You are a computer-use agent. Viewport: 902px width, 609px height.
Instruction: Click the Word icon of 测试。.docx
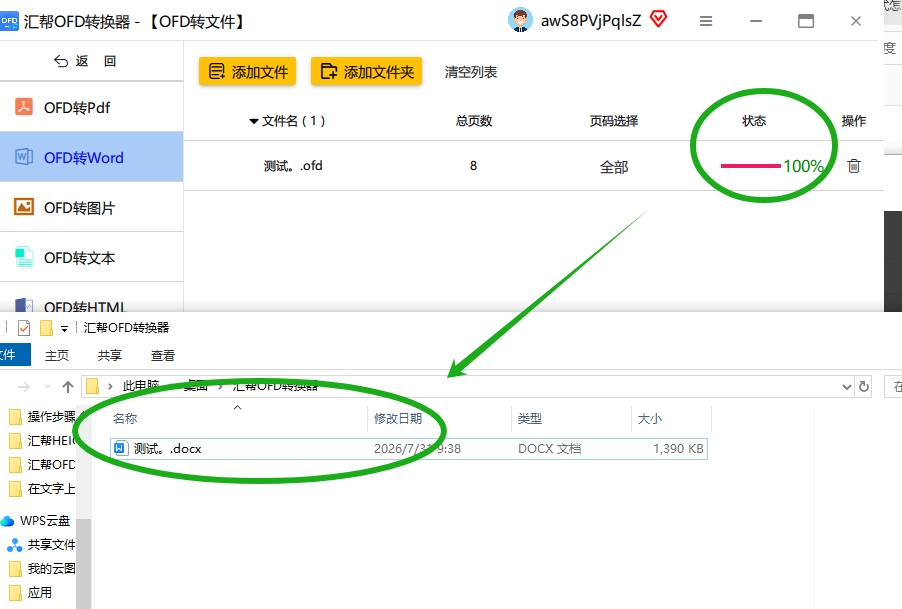(x=120, y=448)
